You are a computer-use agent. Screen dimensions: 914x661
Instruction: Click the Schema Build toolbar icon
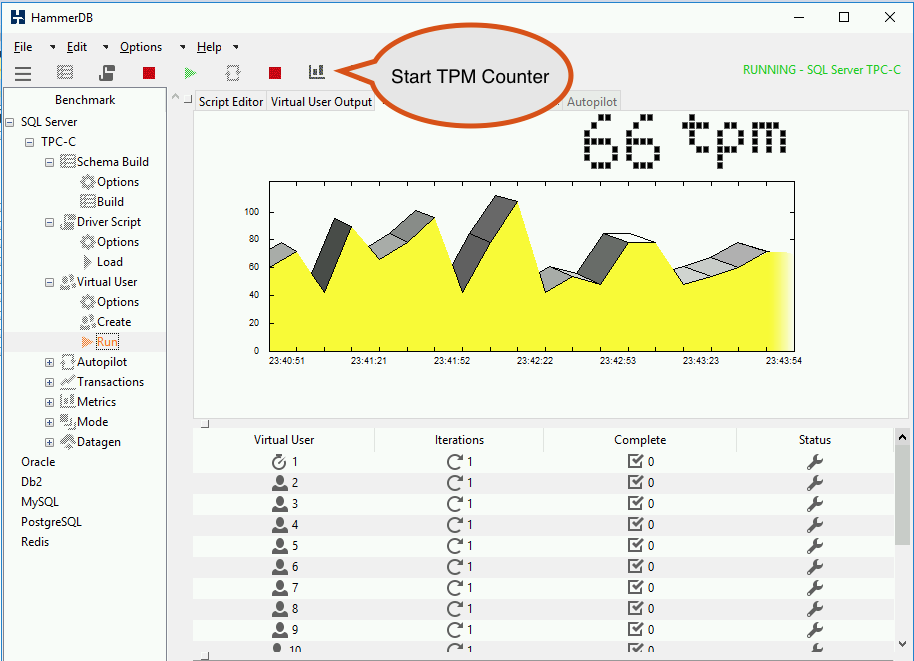(65, 72)
